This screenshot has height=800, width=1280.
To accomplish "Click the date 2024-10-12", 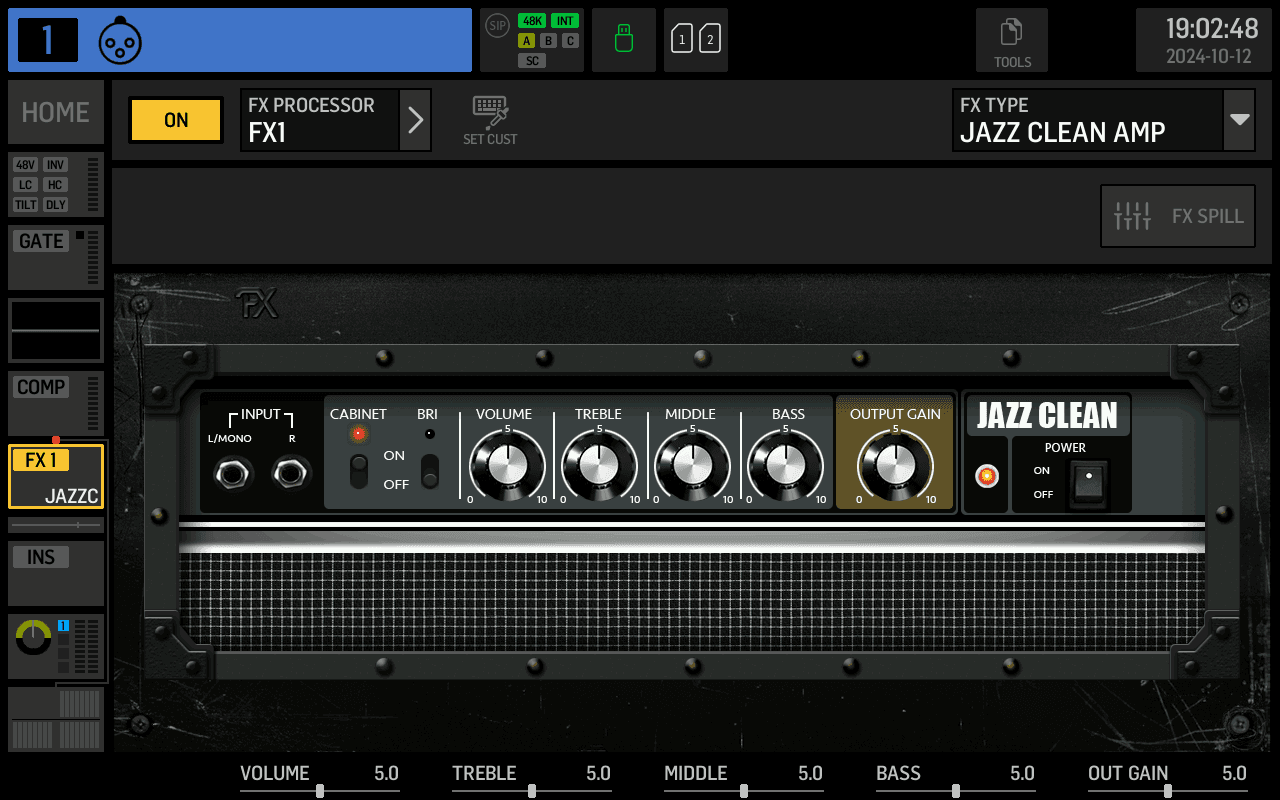I will (1209, 57).
